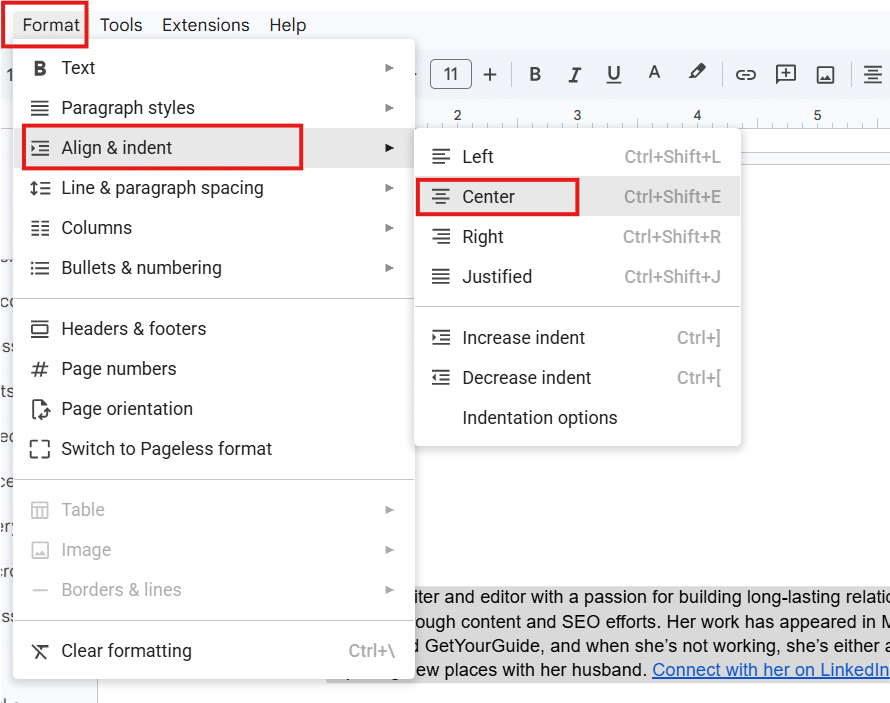Click the insert link icon
Viewport: 890px width, 703px height.
745,74
